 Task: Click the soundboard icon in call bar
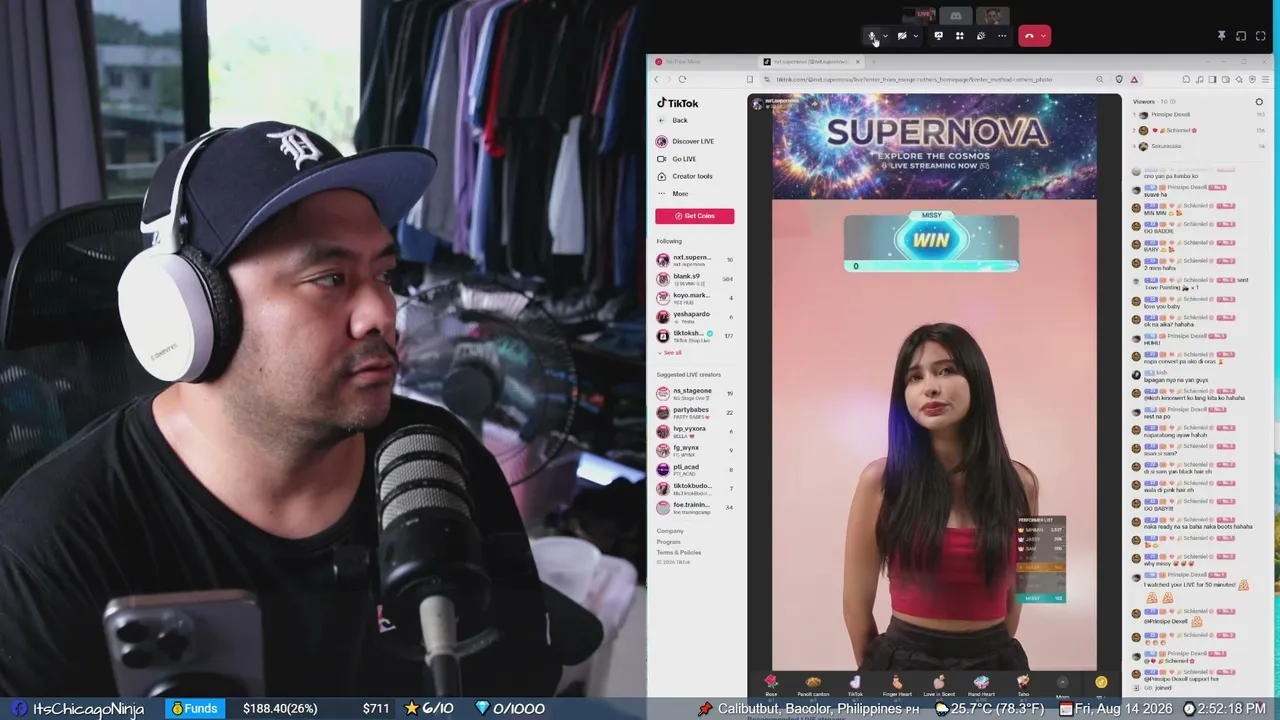click(x=980, y=36)
